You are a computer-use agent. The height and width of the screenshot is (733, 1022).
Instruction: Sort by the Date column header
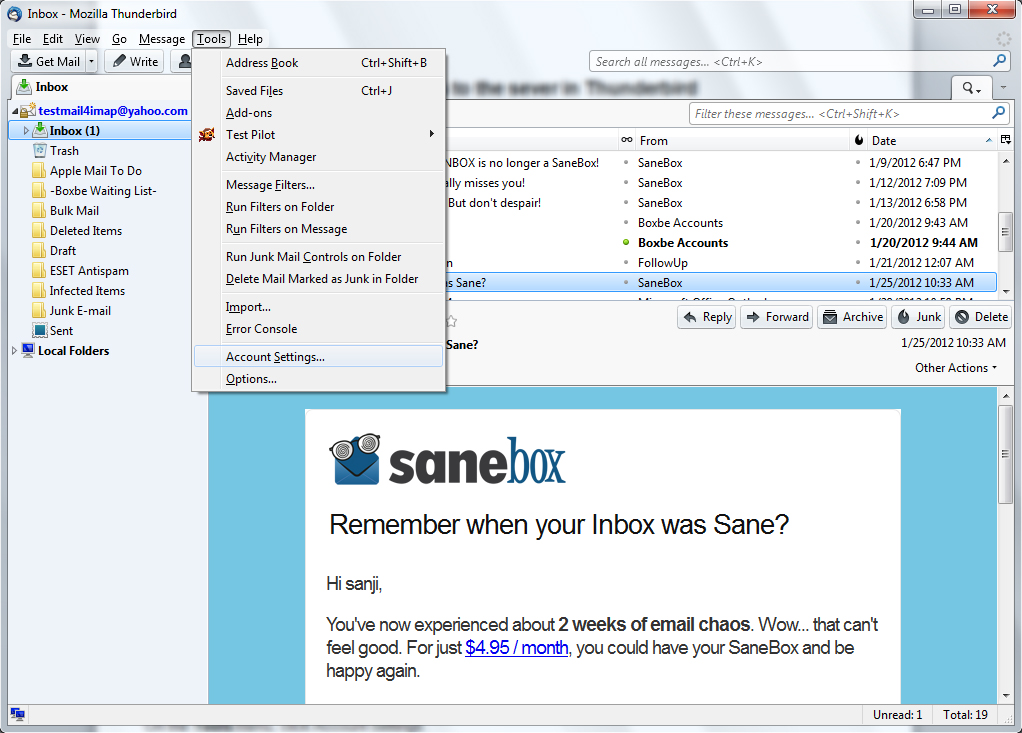(932, 141)
